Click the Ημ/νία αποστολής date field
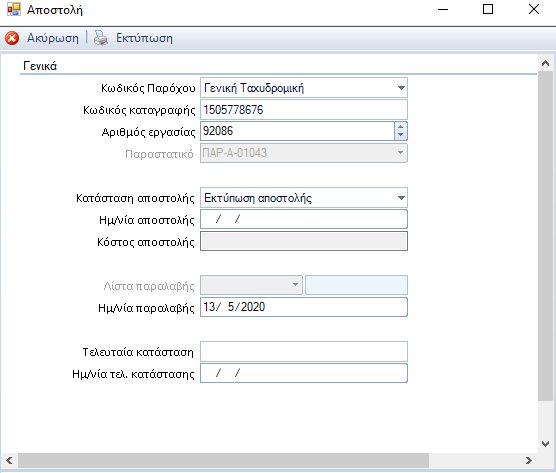The height and width of the screenshot is (473, 556). click(304, 219)
